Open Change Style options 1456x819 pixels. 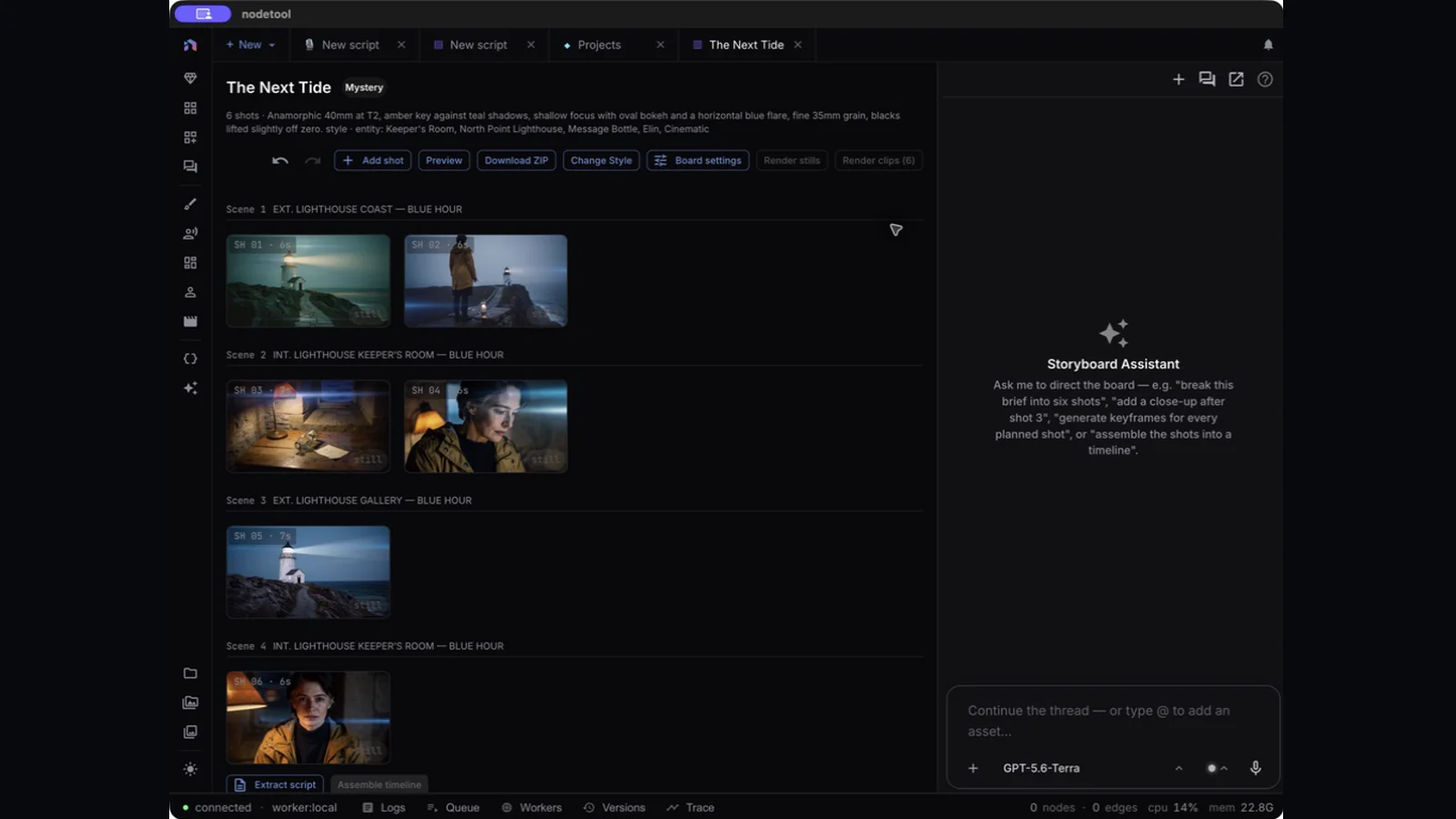tap(601, 160)
